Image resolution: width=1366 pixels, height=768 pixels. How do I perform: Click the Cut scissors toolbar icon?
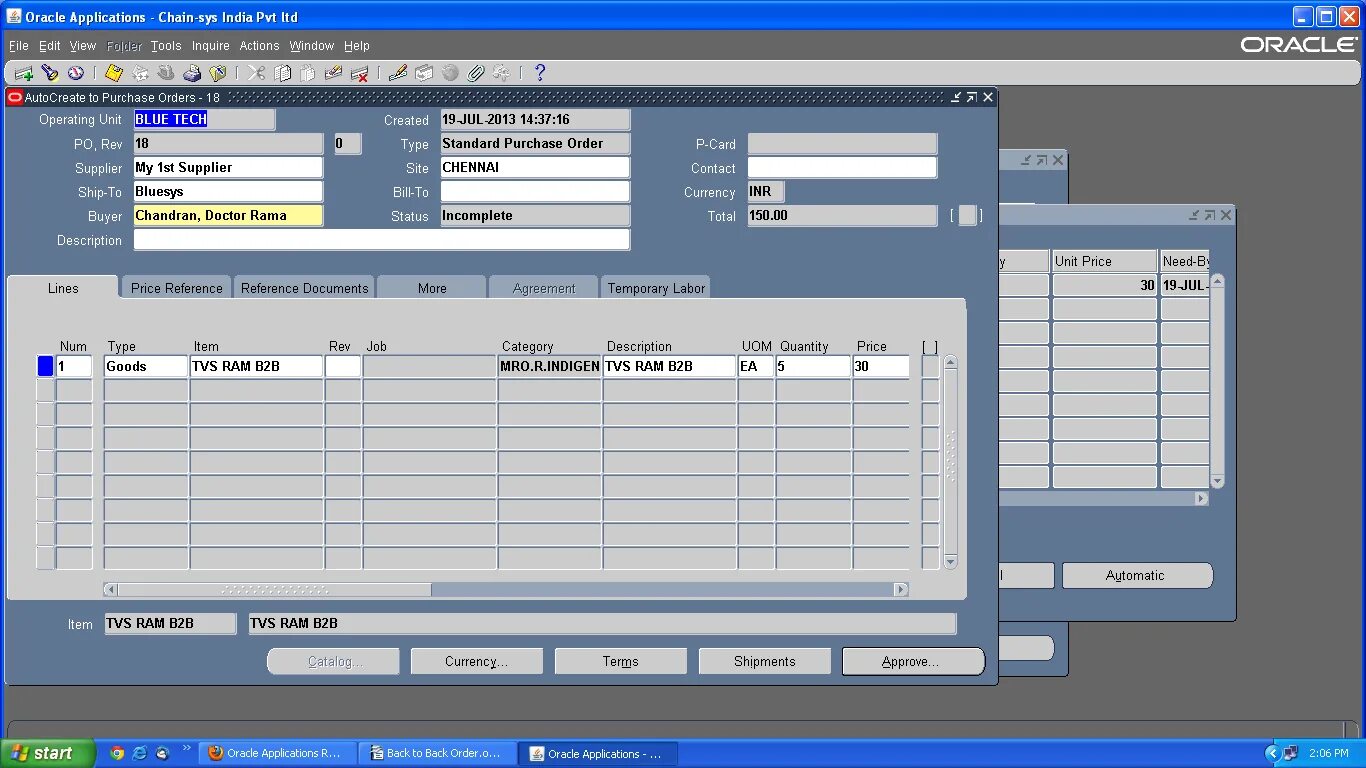pyautogui.click(x=256, y=73)
